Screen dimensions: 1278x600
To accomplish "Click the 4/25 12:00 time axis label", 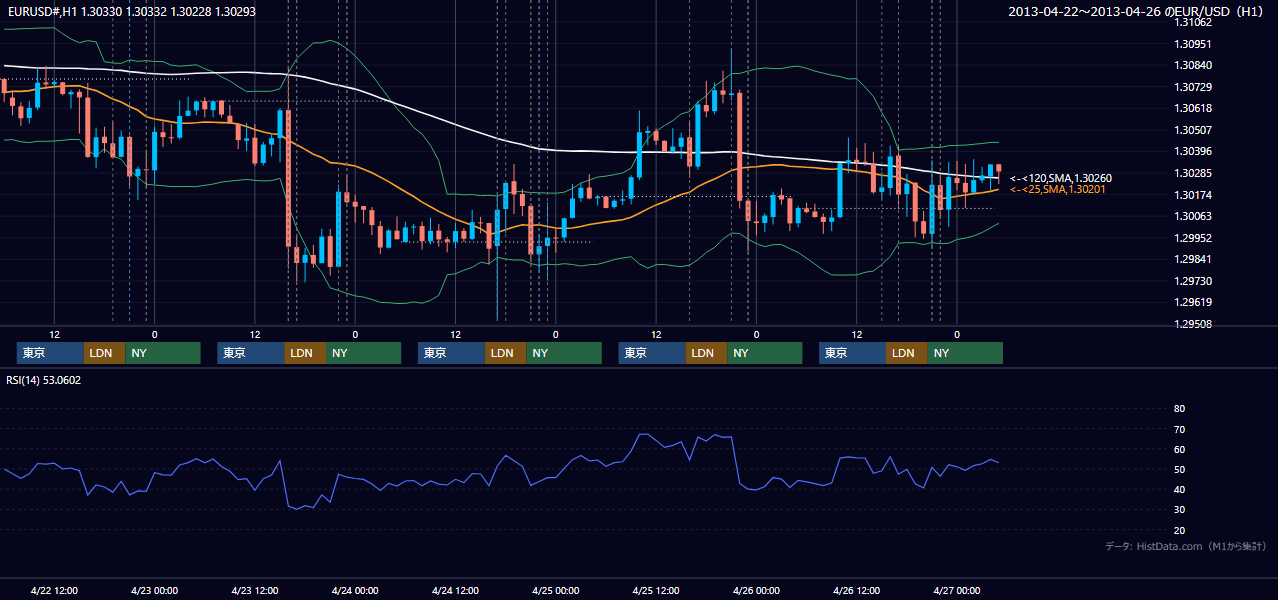I will [656, 591].
